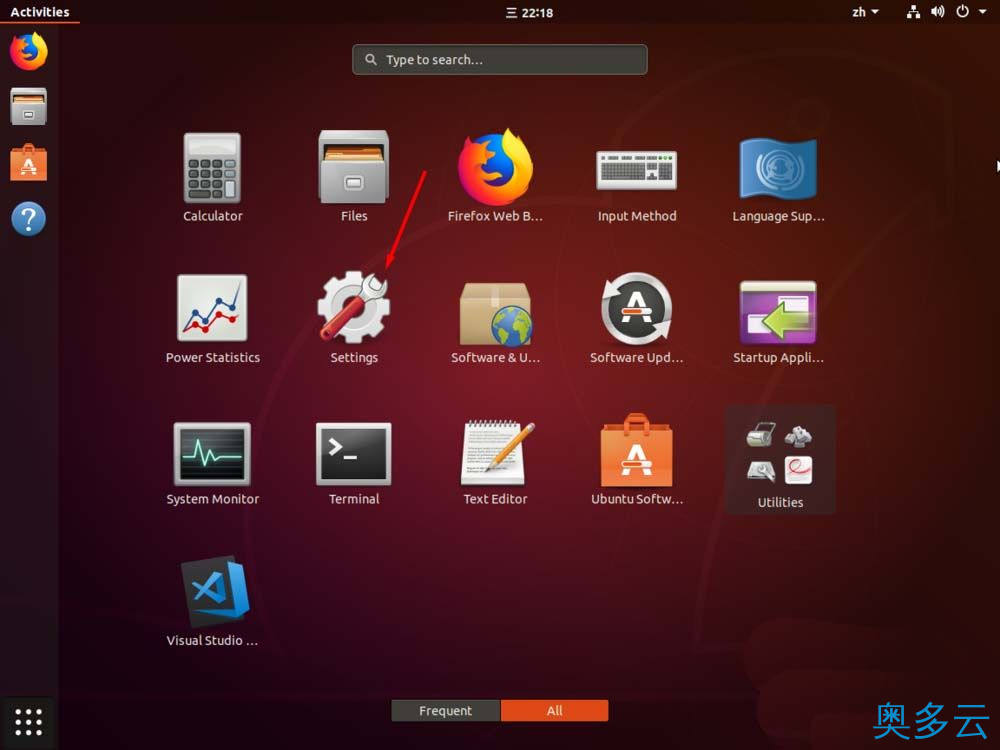Click the Activities button
This screenshot has height=750, width=1000.
click(40, 11)
